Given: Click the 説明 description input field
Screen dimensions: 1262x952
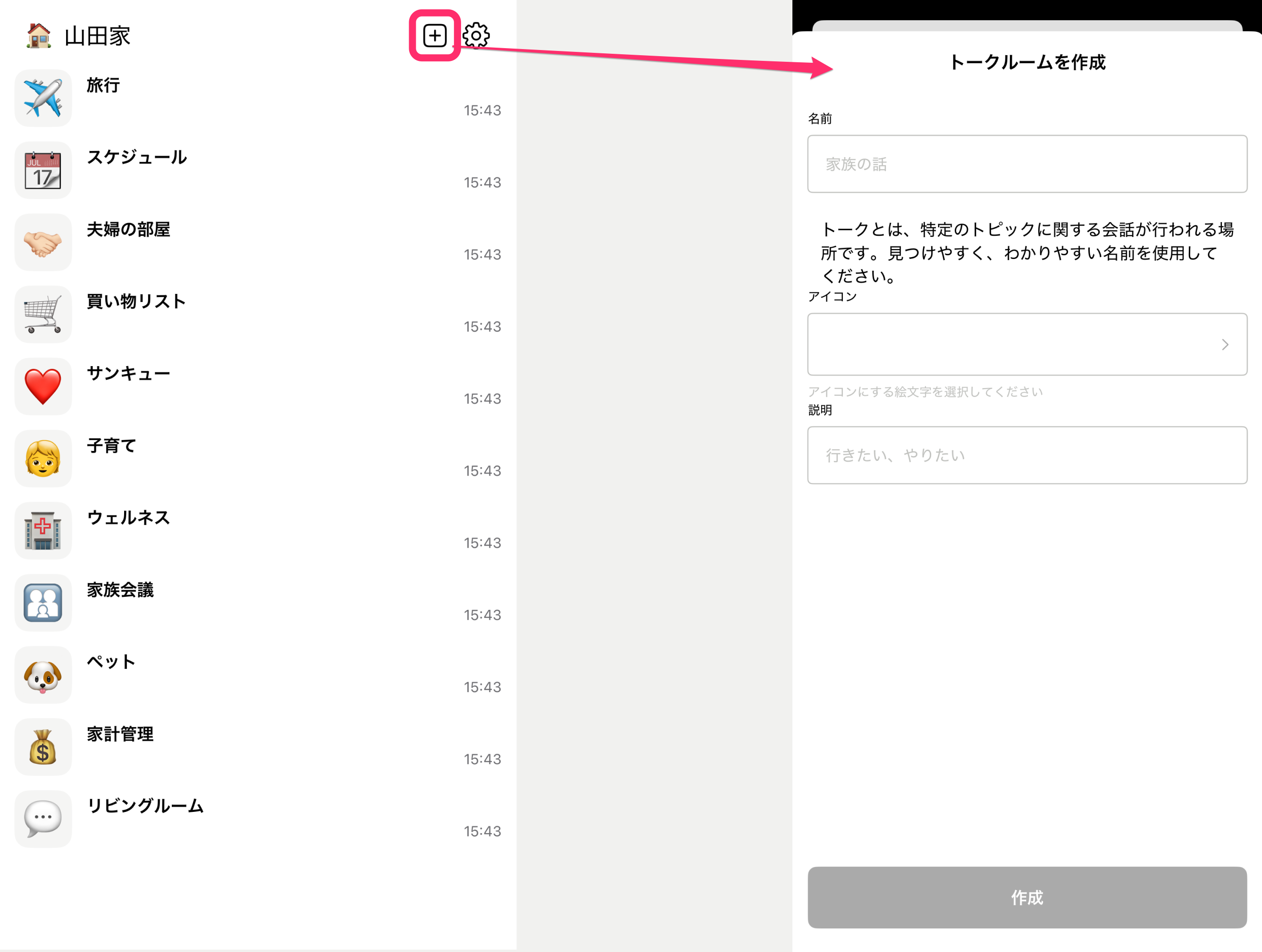Looking at the screenshot, I should coord(1026,455).
